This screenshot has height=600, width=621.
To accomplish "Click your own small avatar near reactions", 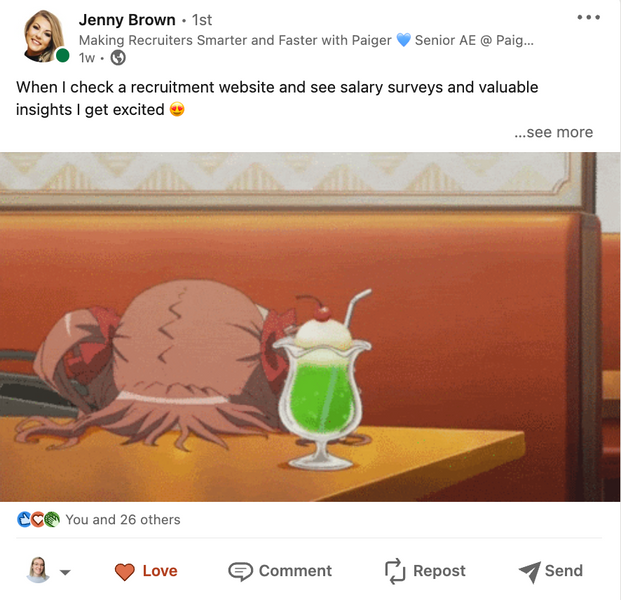I will pos(38,570).
